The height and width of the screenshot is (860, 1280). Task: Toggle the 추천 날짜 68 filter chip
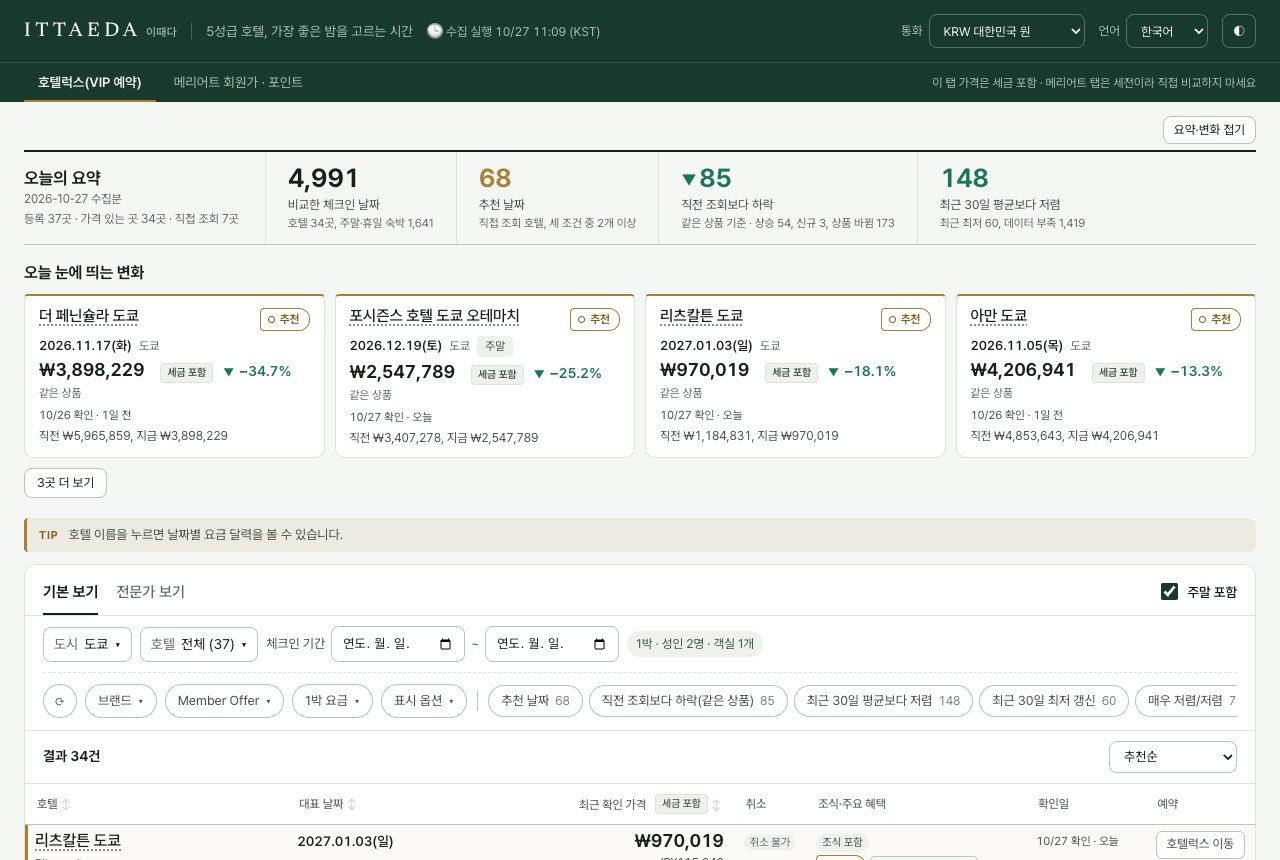pyautogui.click(x=535, y=701)
